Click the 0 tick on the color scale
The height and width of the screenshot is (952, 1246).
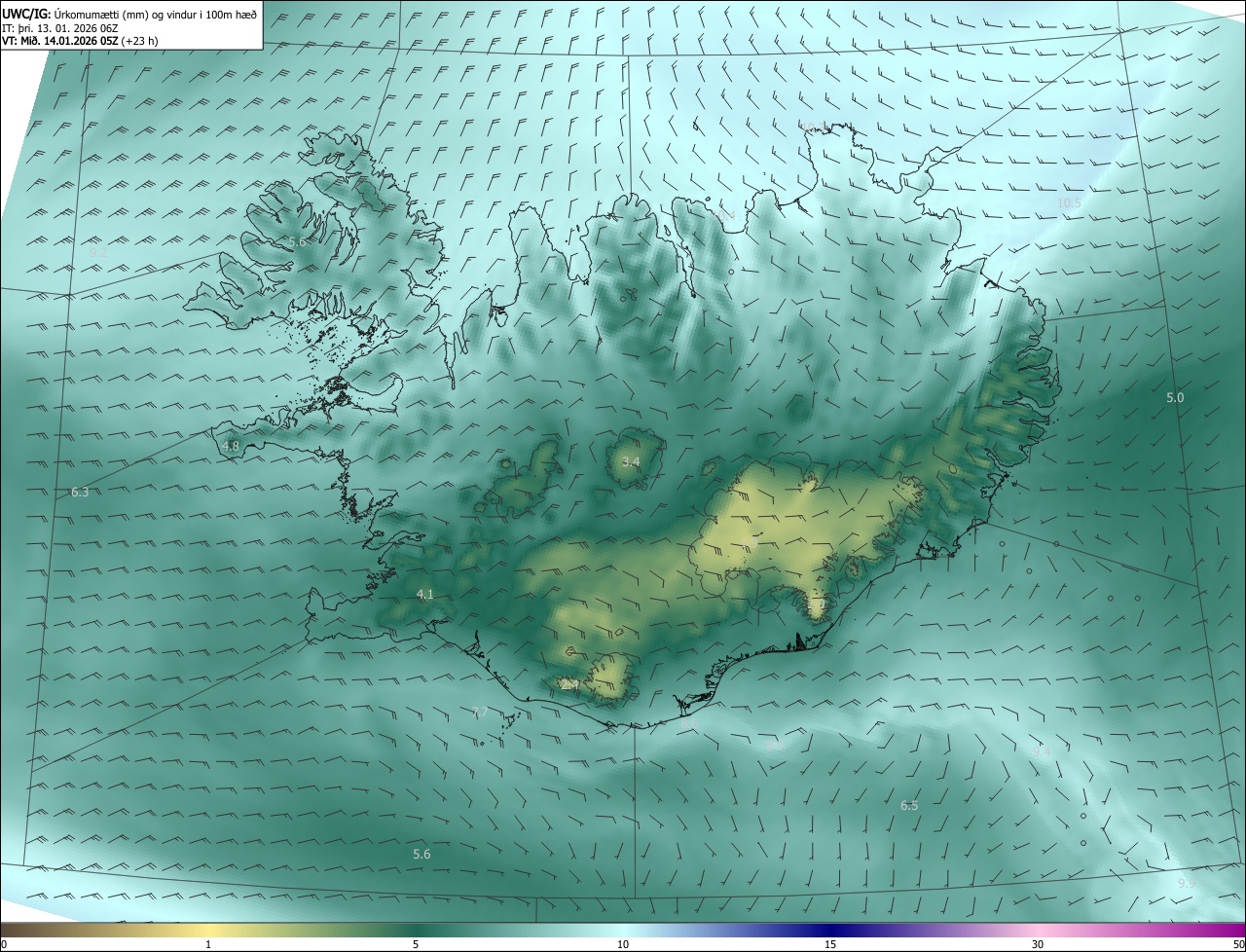coord(4,945)
